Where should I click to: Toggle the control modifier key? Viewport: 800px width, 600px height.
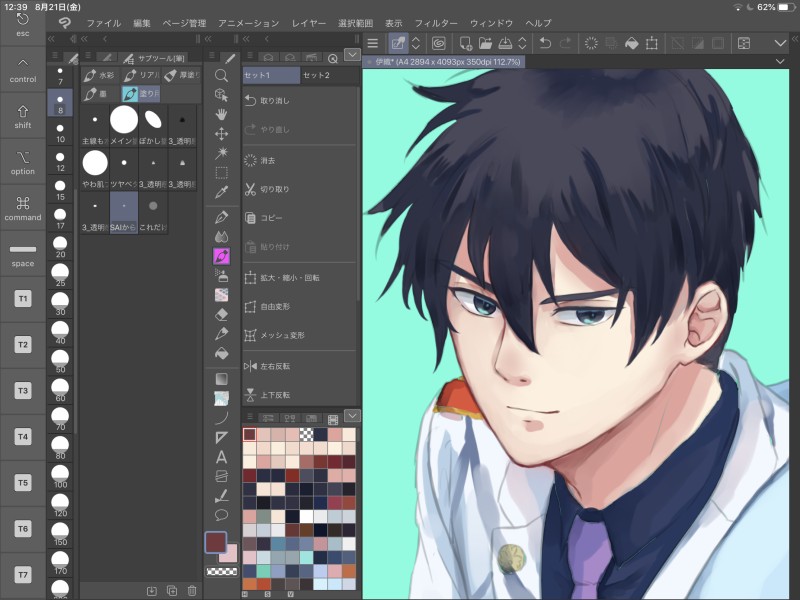tap(22, 70)
